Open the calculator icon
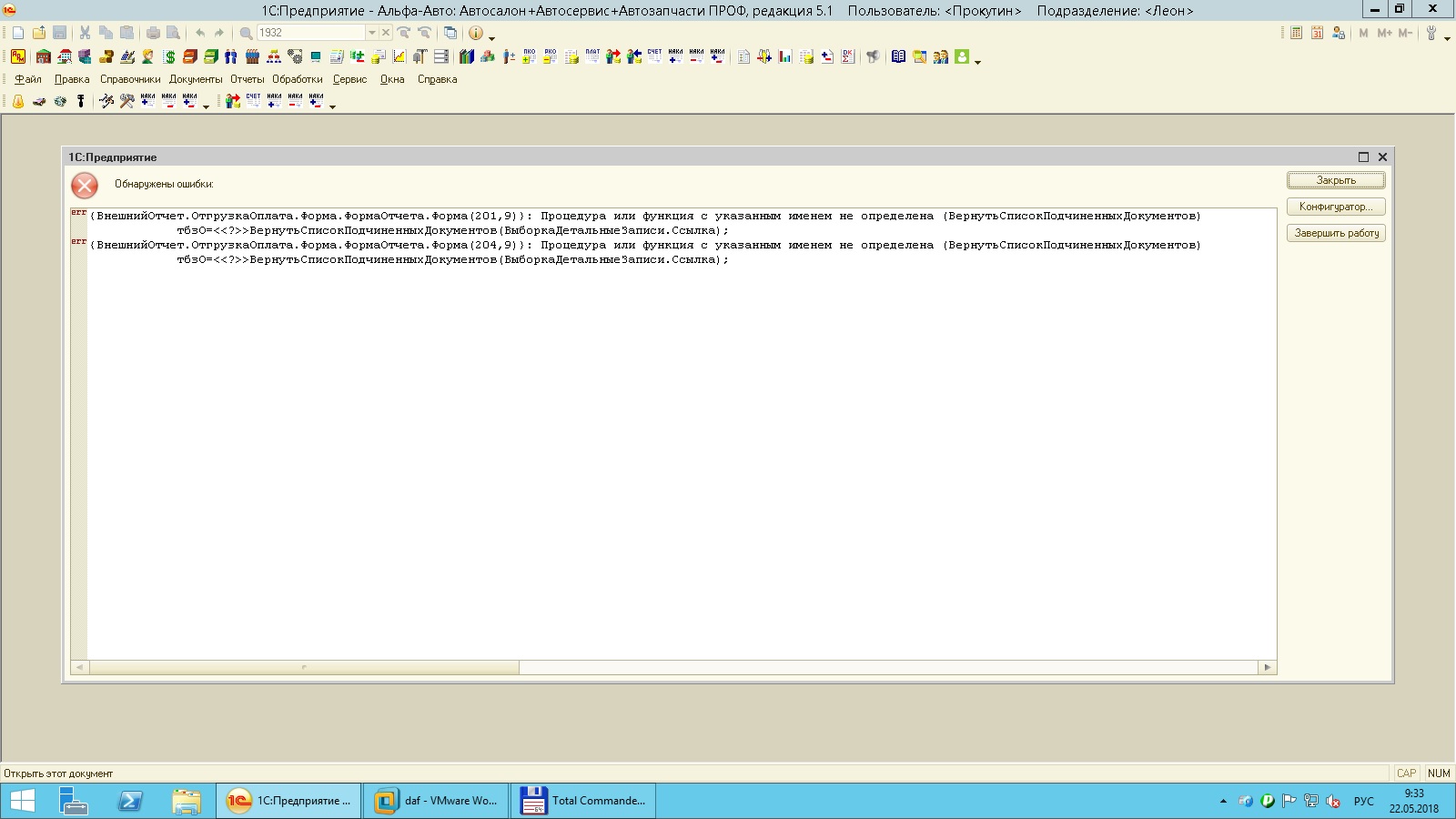Image resolution: width=1456 pixels, height=819 pixels. [1296, 33]
